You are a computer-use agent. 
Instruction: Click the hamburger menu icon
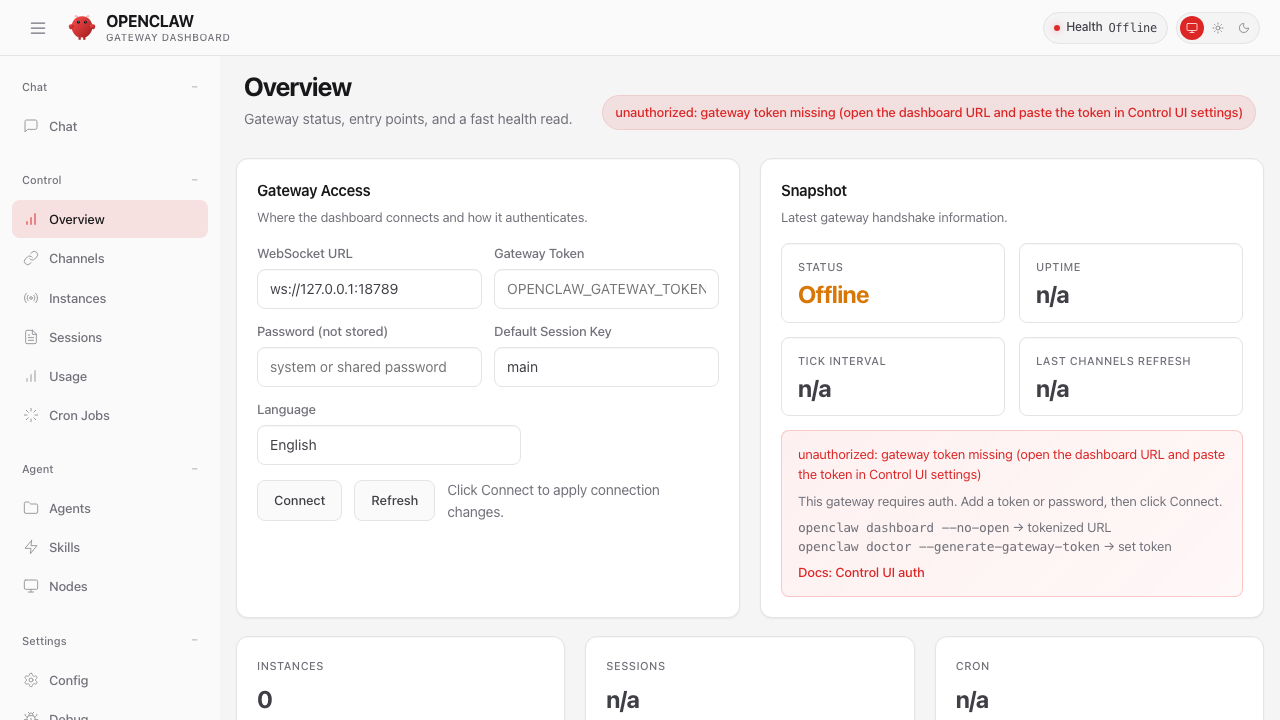(x=38, y=28)
